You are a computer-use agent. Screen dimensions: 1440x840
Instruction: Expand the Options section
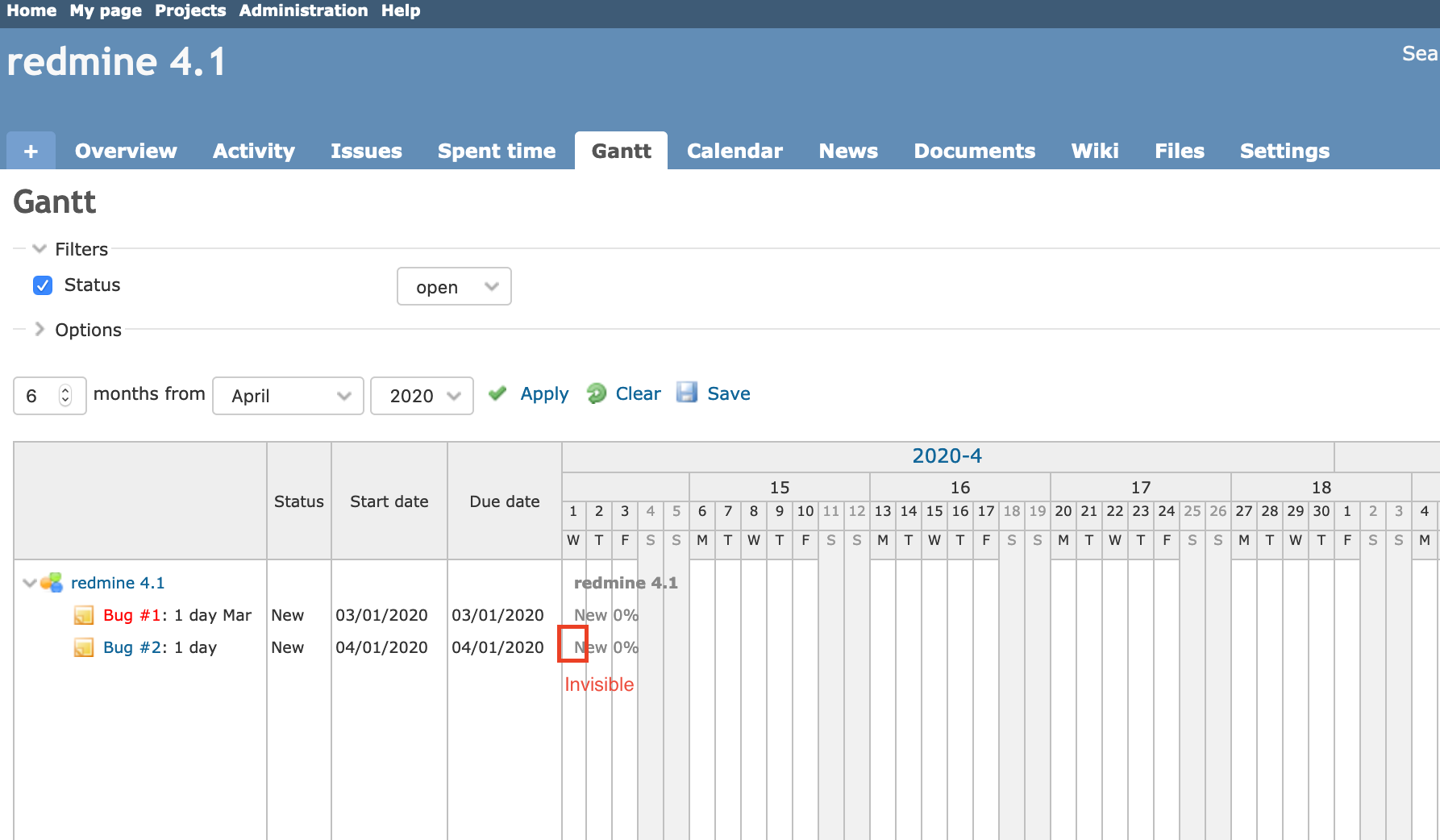pyautogui.click(x=77, y=330)
